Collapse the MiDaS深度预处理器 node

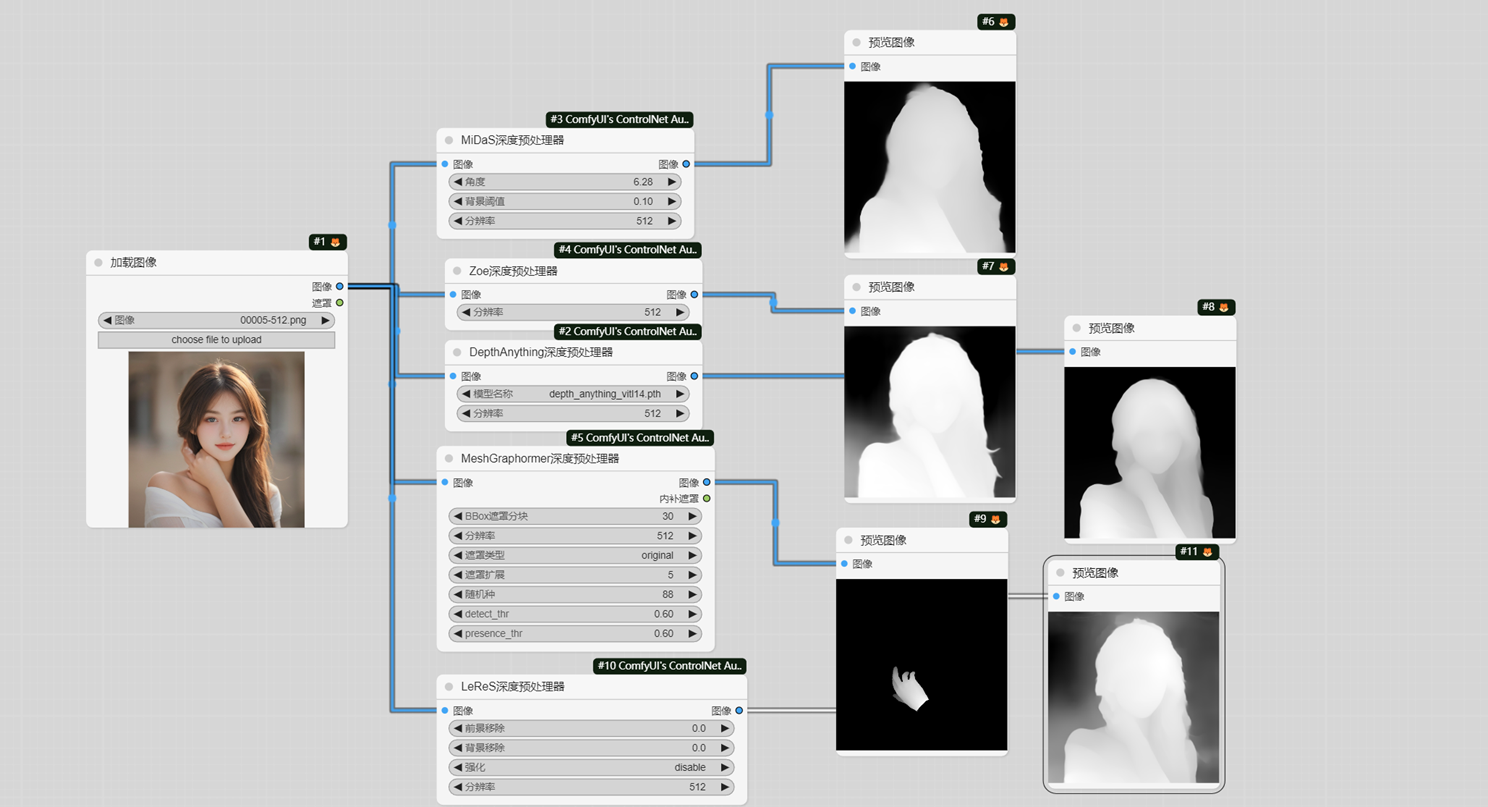click(x=449, y=141)
